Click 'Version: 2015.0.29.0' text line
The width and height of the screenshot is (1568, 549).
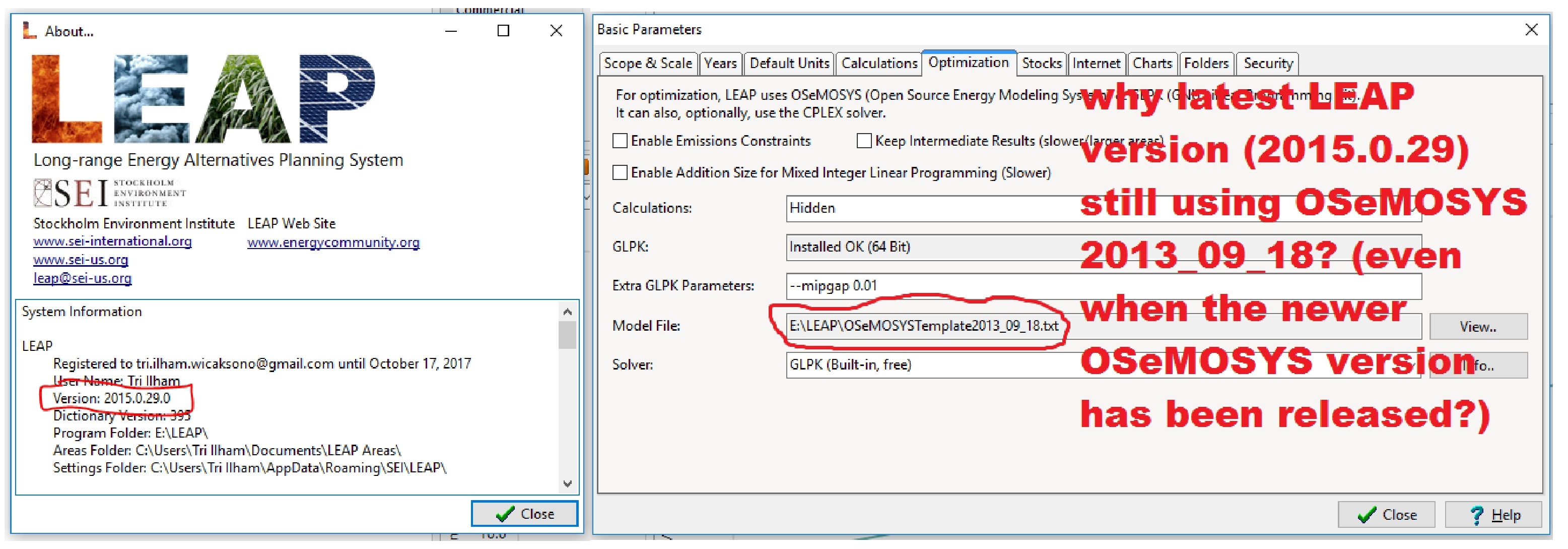[111, 398]
